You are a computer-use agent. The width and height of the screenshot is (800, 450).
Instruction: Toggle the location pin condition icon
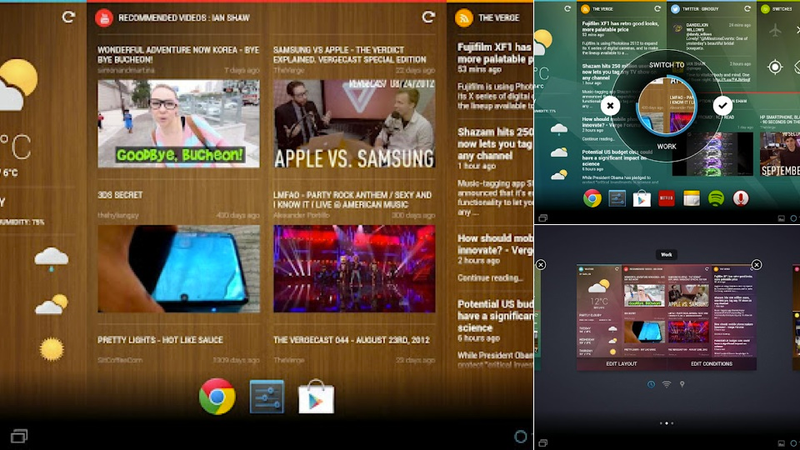pos(682,384)
